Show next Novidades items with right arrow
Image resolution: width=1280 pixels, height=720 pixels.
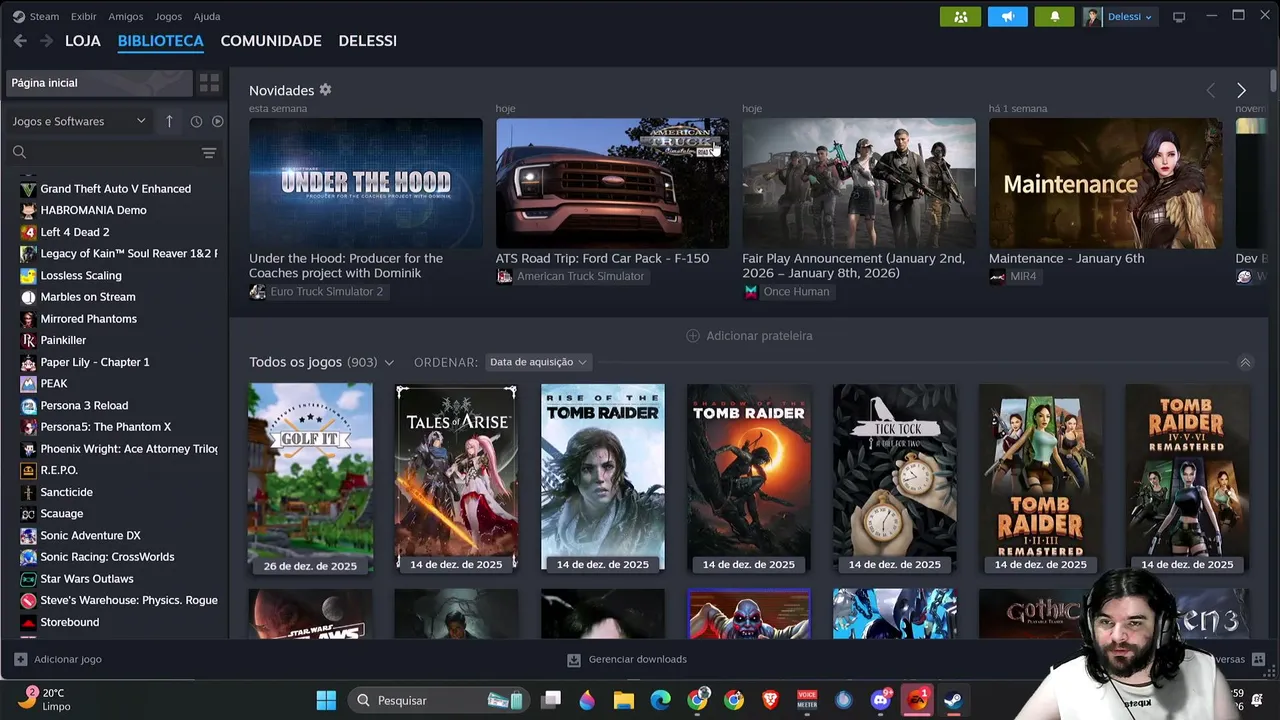[x=1241, y=90]
